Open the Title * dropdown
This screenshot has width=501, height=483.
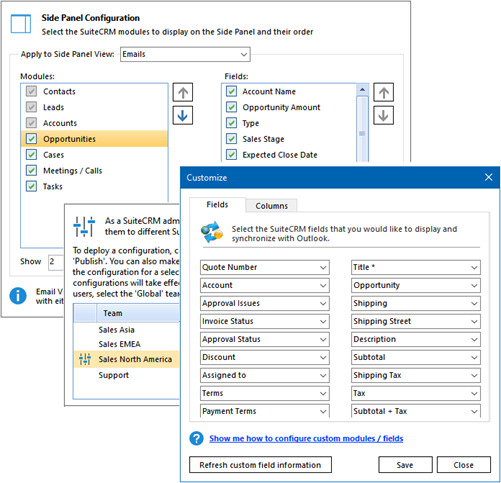(x=416, y=267)
